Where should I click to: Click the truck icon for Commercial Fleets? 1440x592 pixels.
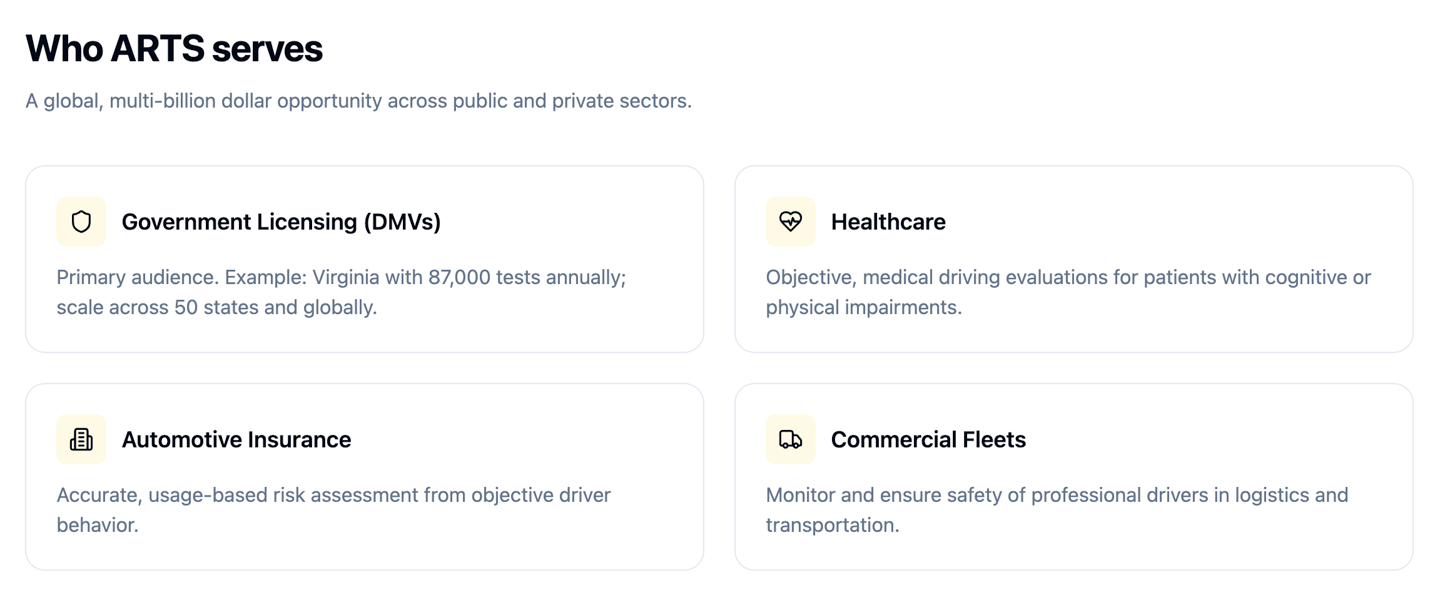pyautogui.click(x=790, y=439)
